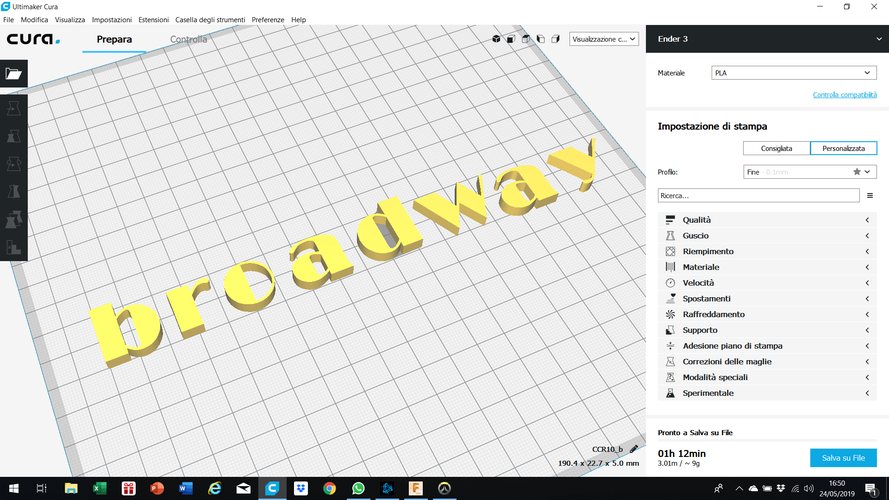Screen dimensions: 889x500
Task: Open the Visualizza menu
Action: [70, 19]
